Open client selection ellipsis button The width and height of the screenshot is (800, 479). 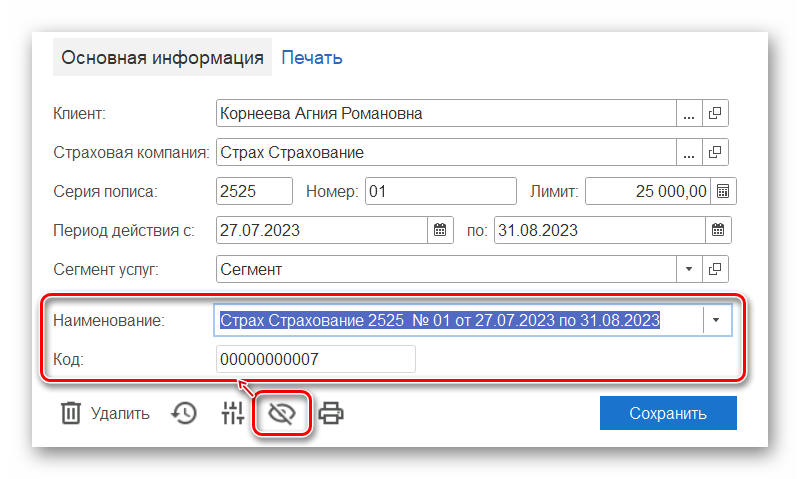pos(689,113)
